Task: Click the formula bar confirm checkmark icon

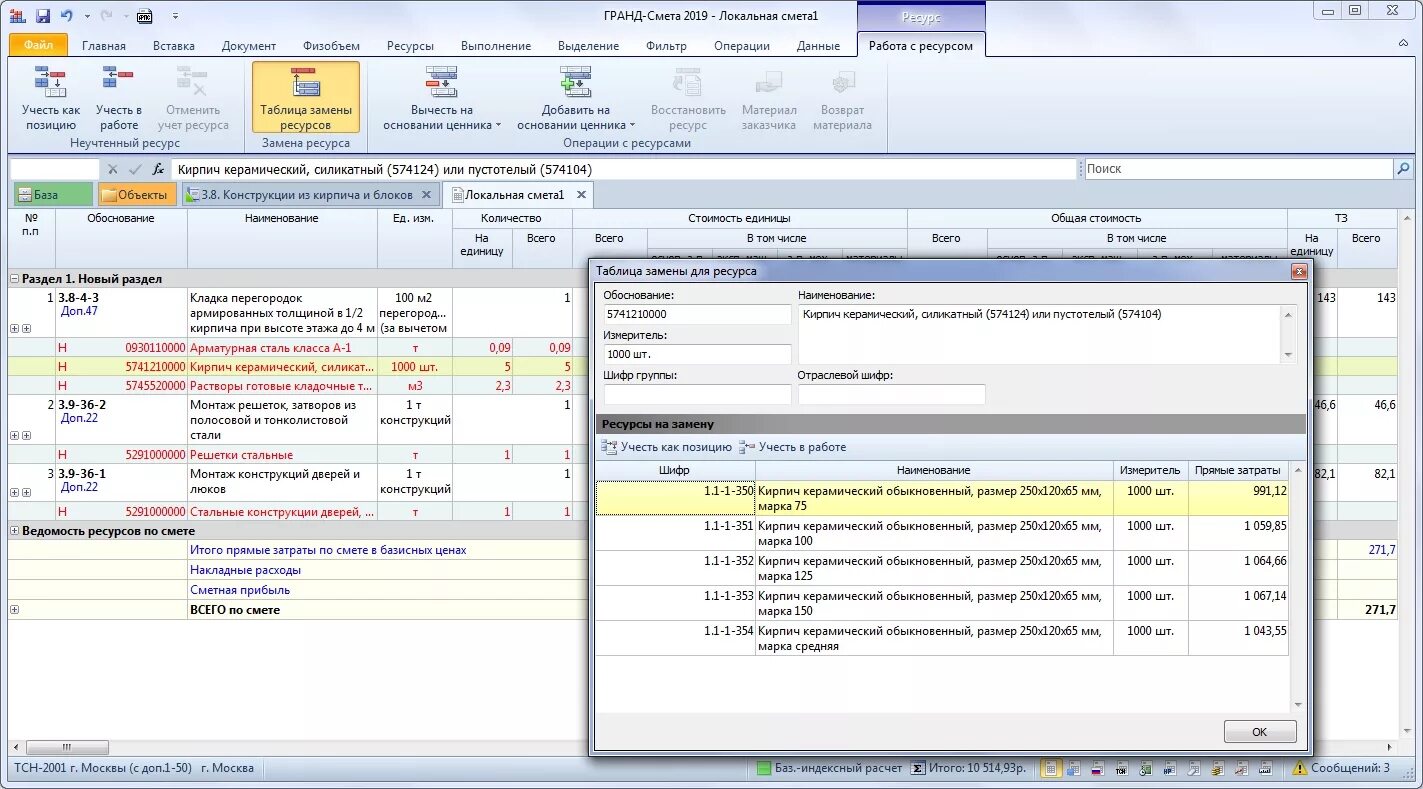Action: (135, 169)
